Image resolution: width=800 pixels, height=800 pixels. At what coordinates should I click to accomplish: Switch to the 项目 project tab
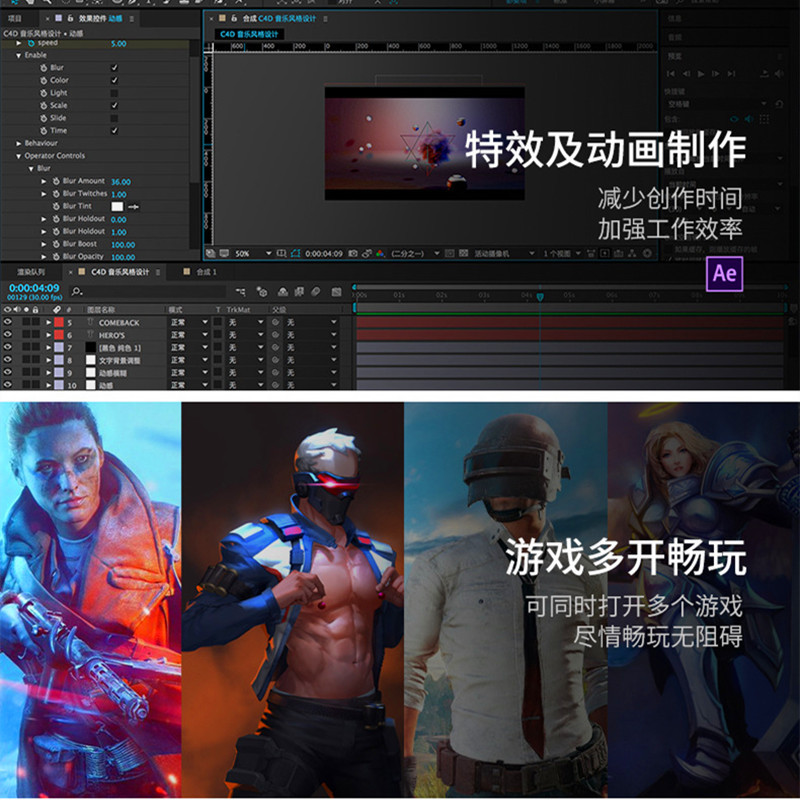pos(15,18)
